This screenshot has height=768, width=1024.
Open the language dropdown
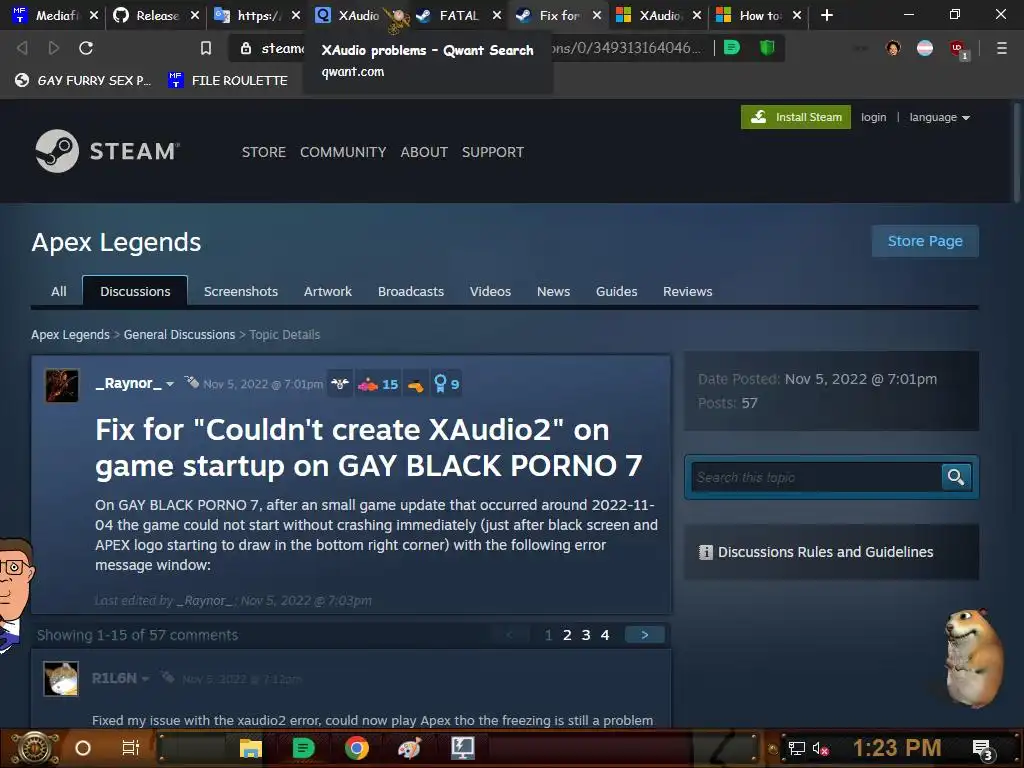939,118
